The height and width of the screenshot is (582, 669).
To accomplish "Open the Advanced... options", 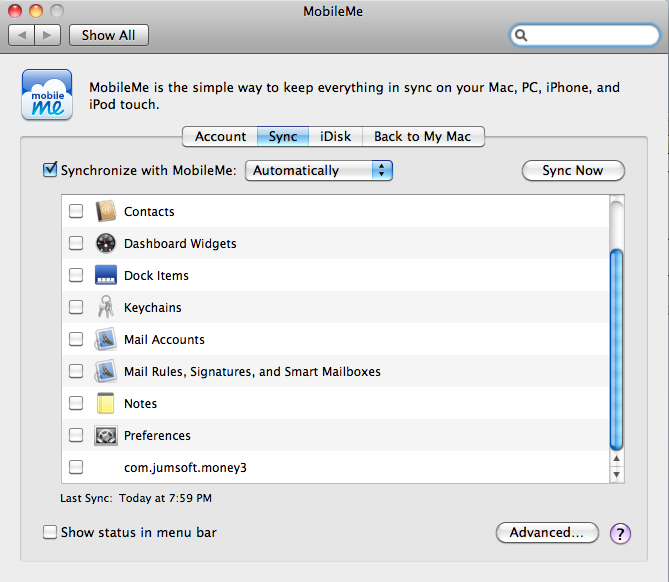I will click(547, 533).
